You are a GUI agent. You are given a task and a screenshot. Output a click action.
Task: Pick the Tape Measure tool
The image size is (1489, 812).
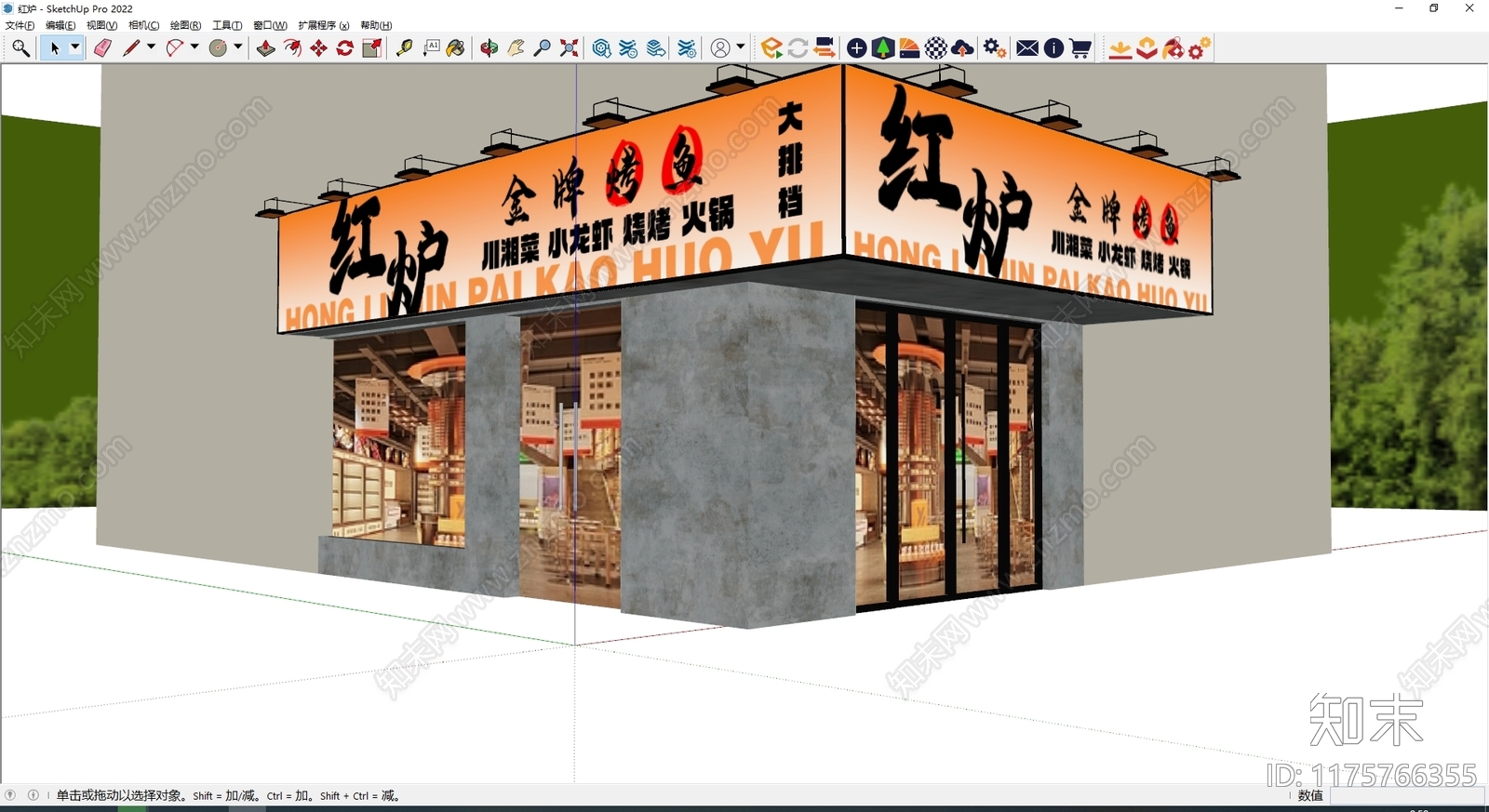coord(404,48)
